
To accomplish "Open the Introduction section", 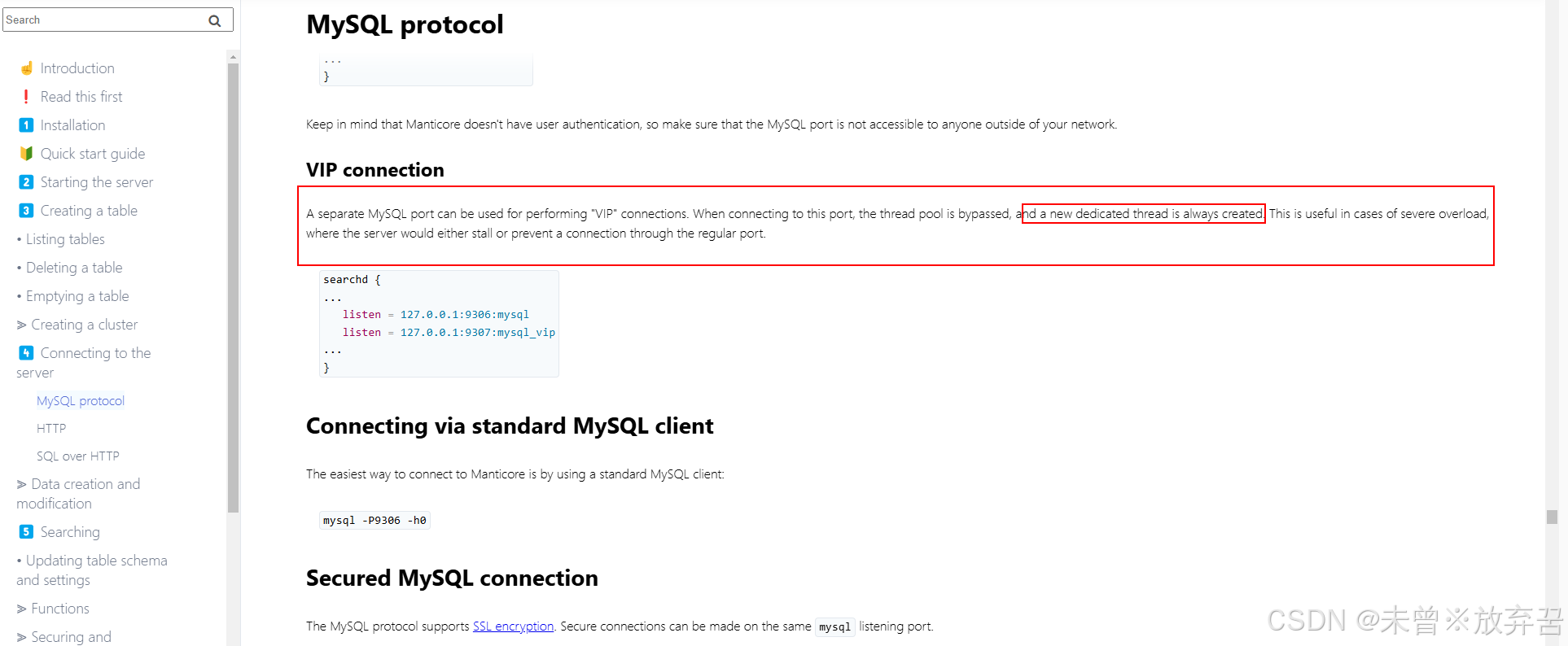I will [77, 68].
